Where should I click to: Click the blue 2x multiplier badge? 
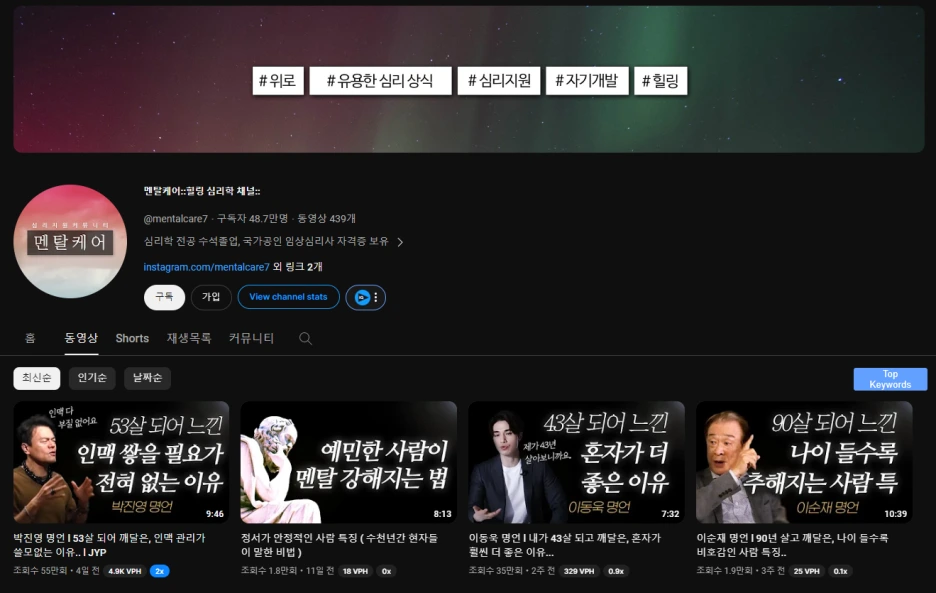click(159, 572)
